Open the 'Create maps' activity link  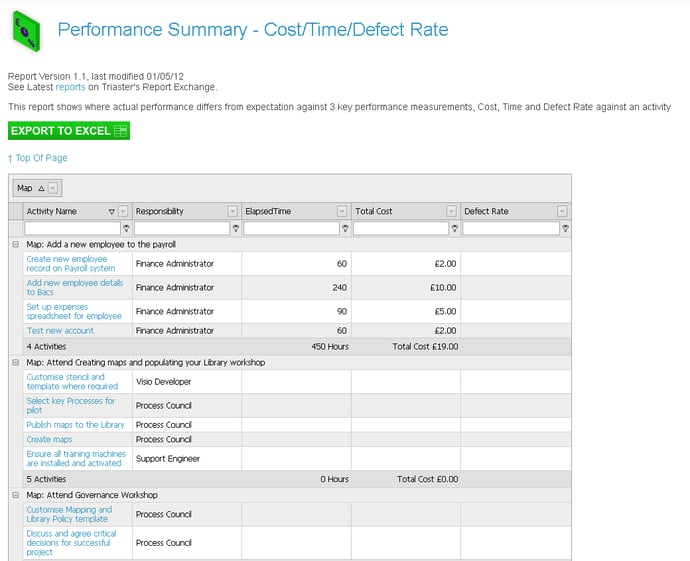click(x=49, y=440)
